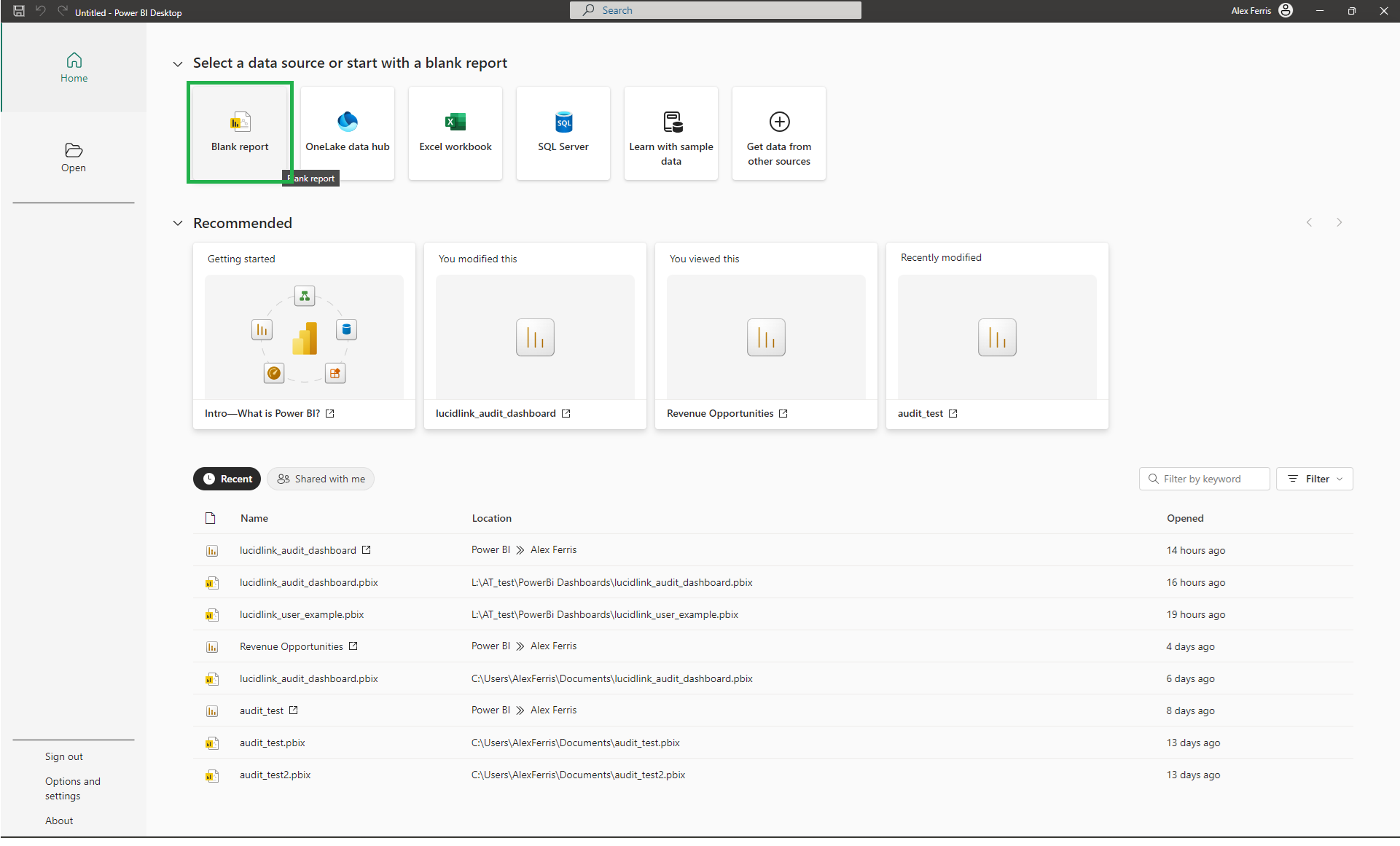Viewport: 1400px width, 846px height.
Task: Open lucidlink_user_example.pbix from recent list
Action: (x=302, y=614)
